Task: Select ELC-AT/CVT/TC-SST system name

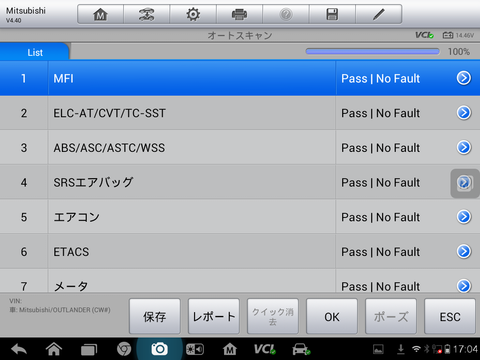Action: point(109,113)
